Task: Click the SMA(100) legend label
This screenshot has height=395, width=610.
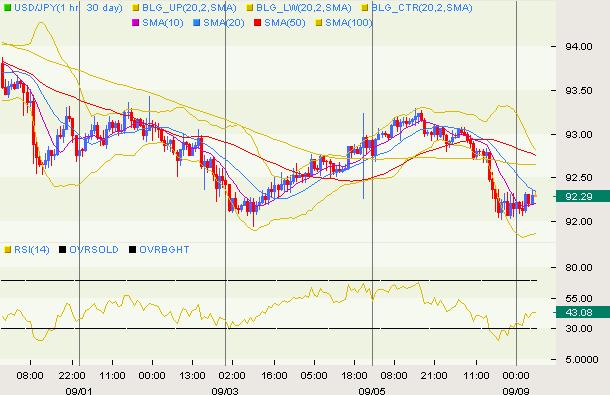Action: tap(349, 23)
